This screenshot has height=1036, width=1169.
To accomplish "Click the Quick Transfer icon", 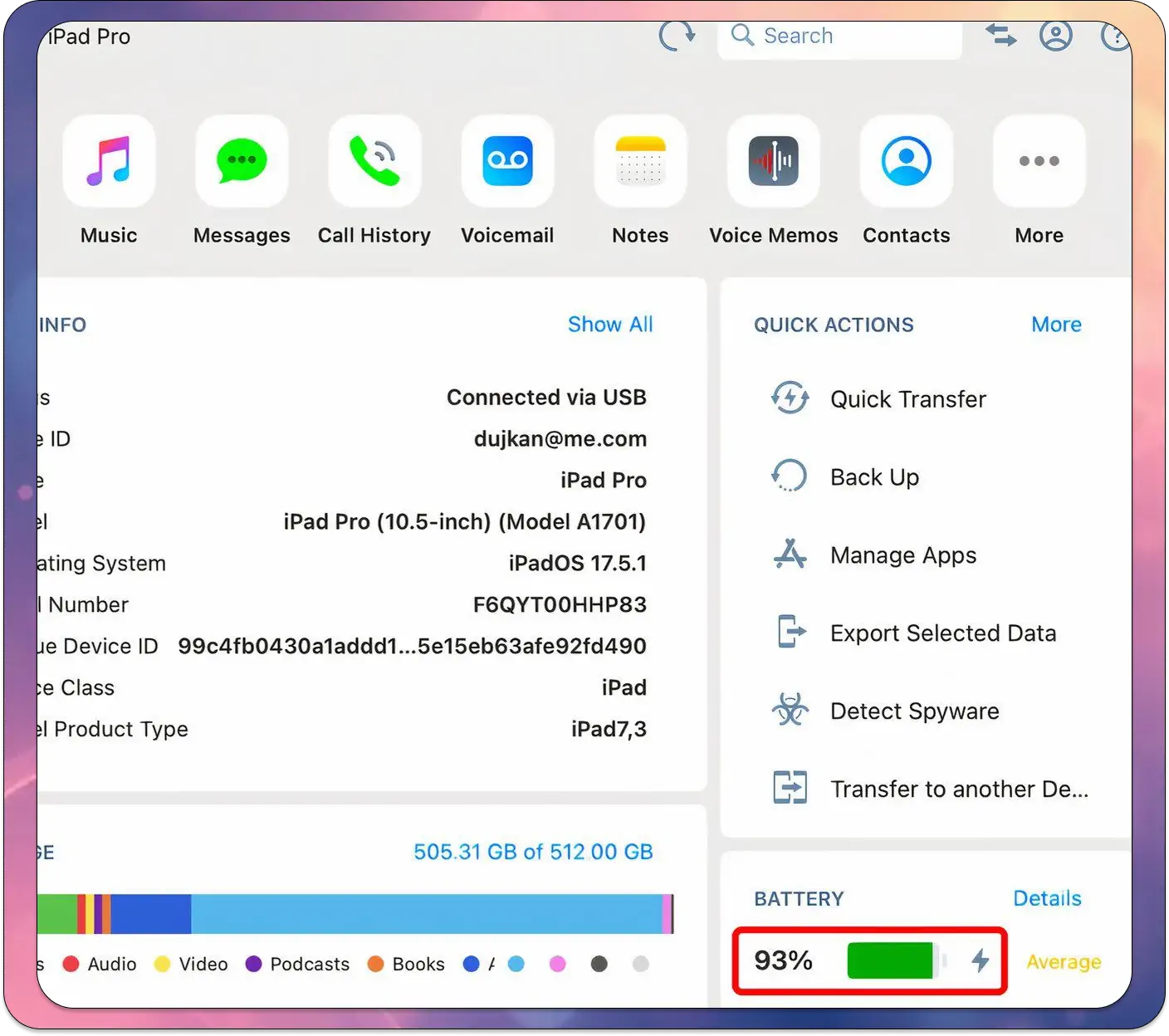I will pyautogui.click(x=790, y=398).
